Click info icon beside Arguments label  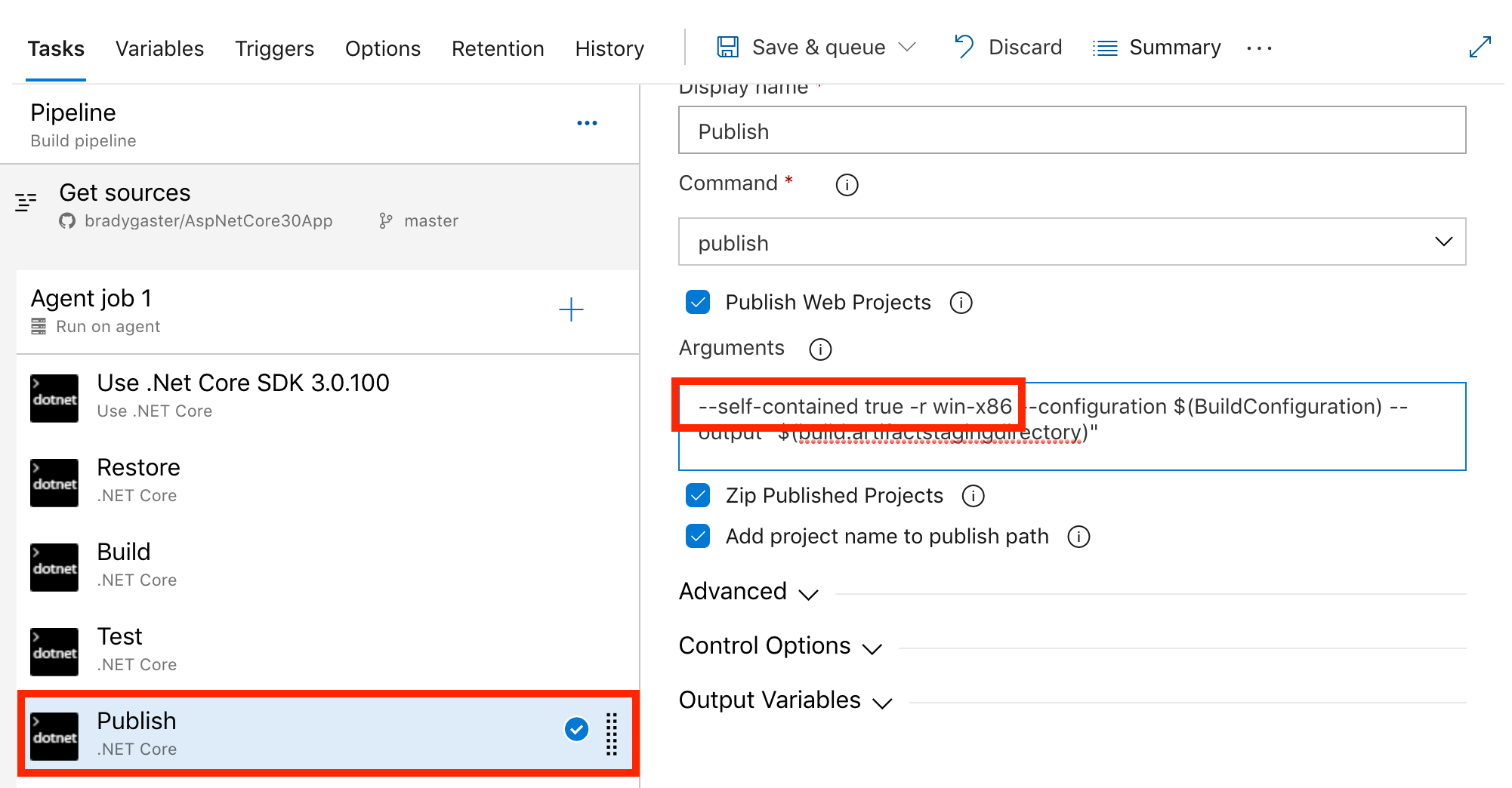(x=820, y=349)
